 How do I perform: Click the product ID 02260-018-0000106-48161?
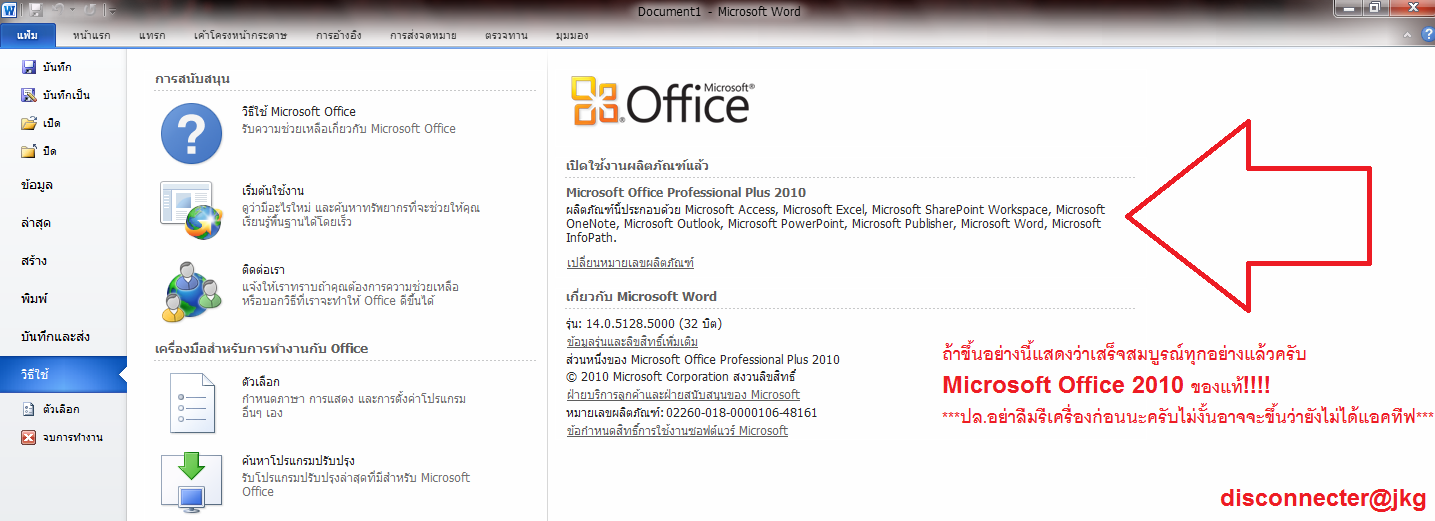point(740,413)
